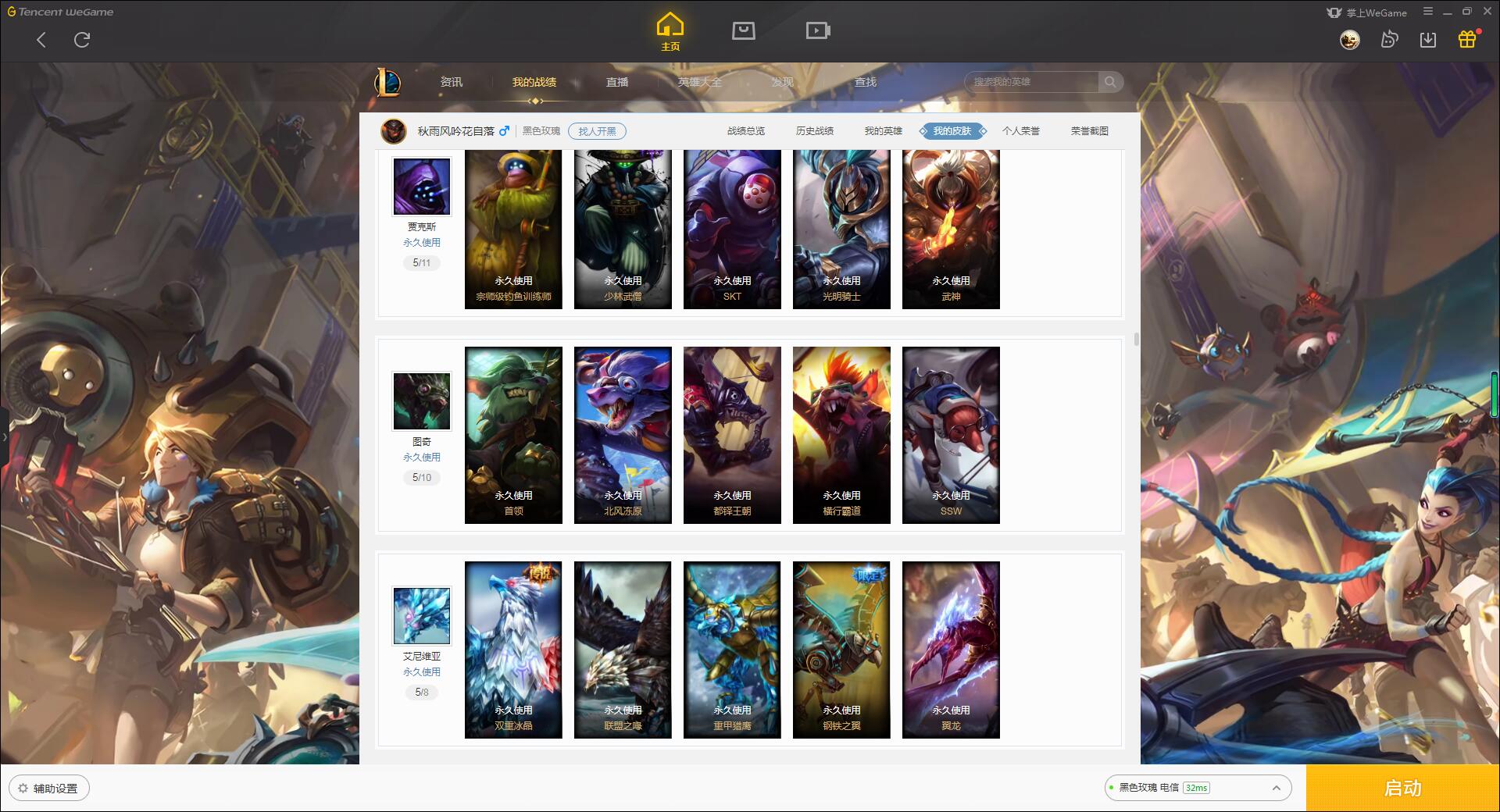Open the 联盟之鹰 skin card
This screenshot has height=812, width=1500.
point(623,650)
